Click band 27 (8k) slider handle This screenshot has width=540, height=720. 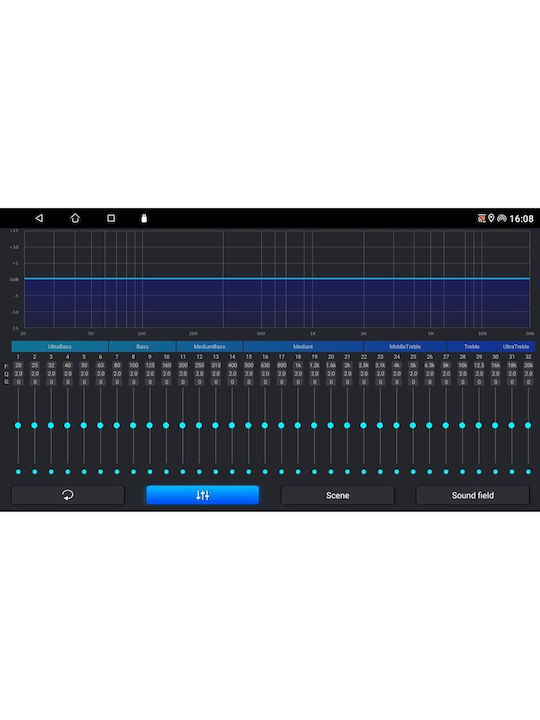(445, 425)
